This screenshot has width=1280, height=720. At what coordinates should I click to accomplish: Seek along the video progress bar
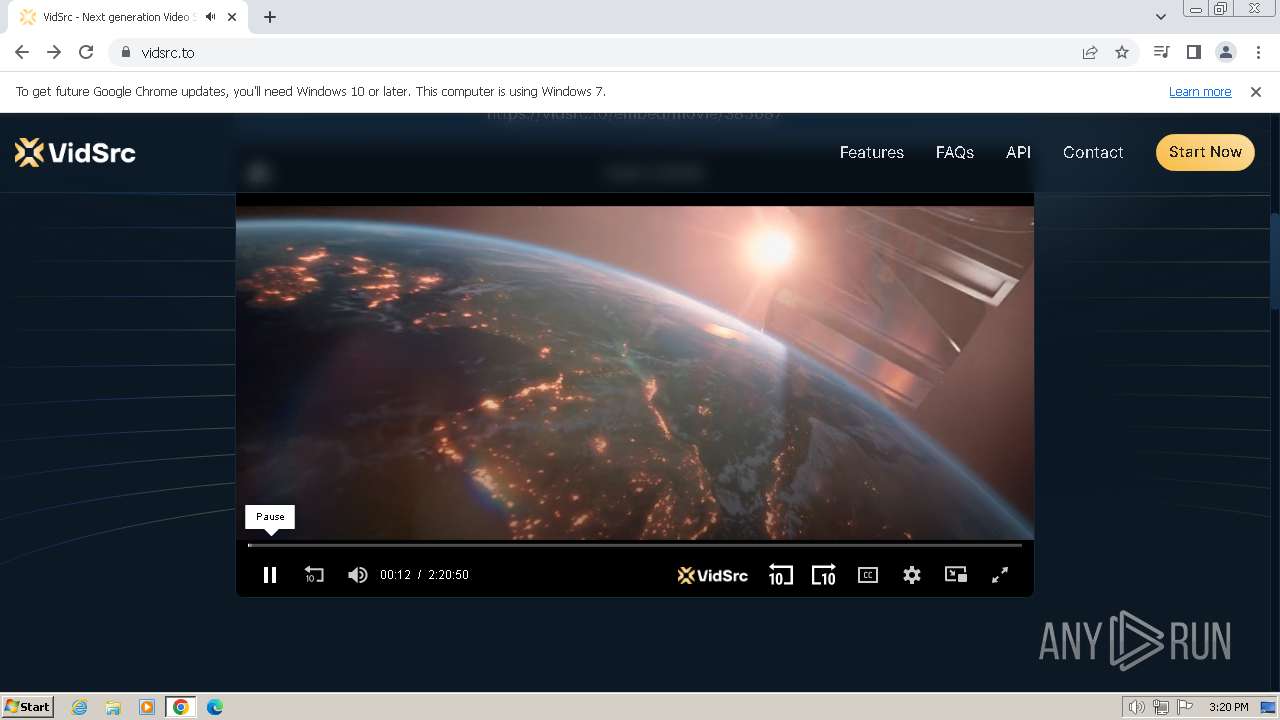click(635, 545)
